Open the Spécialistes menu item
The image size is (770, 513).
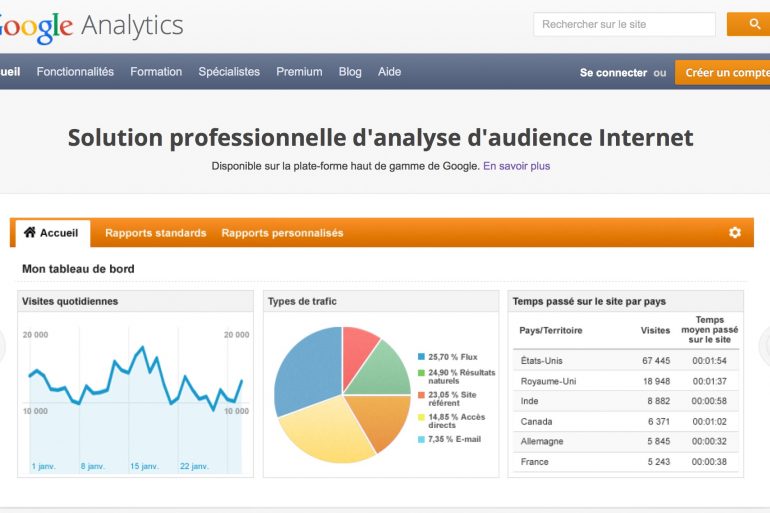pyautogui.click(x=229, y=72)
